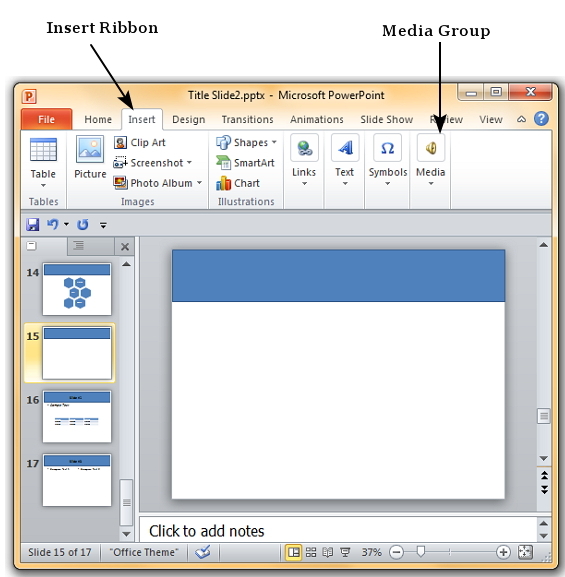Image resolution: width=565 pixels, height=577 pixels.
Task: Click the 37% zoom level
Action: [371, 552]
